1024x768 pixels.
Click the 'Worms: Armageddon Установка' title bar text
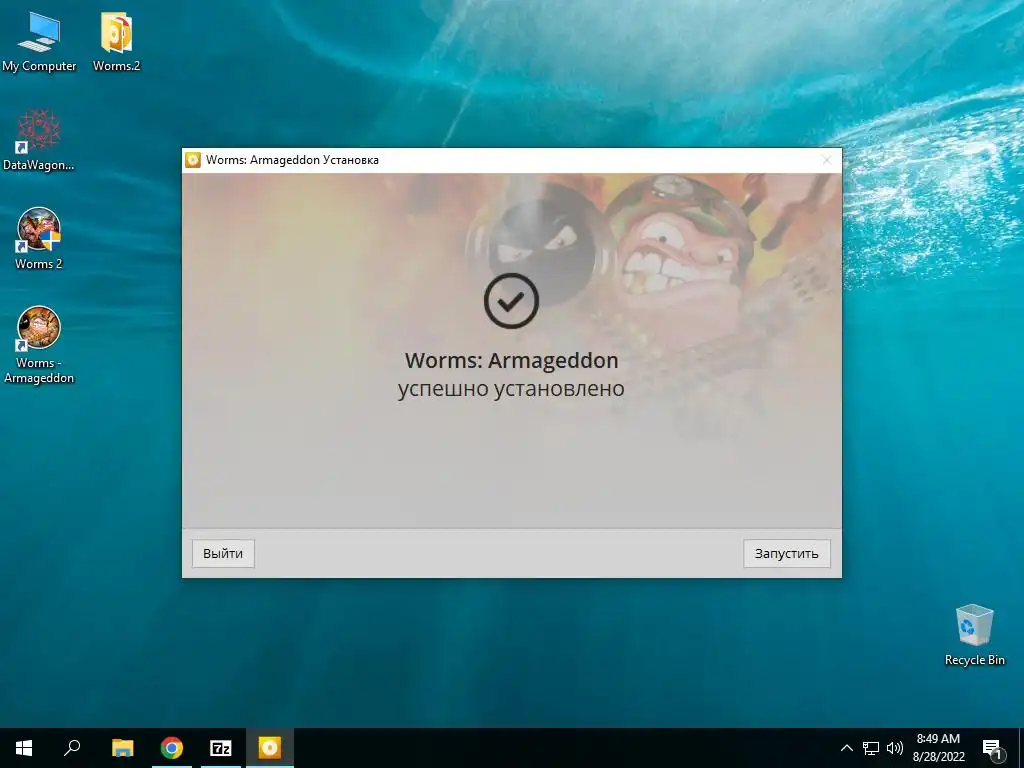(292, 160)
